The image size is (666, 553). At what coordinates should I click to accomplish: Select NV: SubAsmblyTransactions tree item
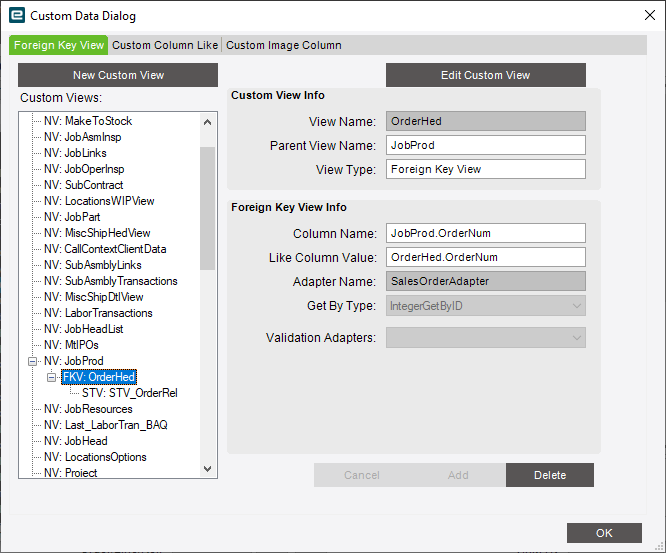pos(110,281)
